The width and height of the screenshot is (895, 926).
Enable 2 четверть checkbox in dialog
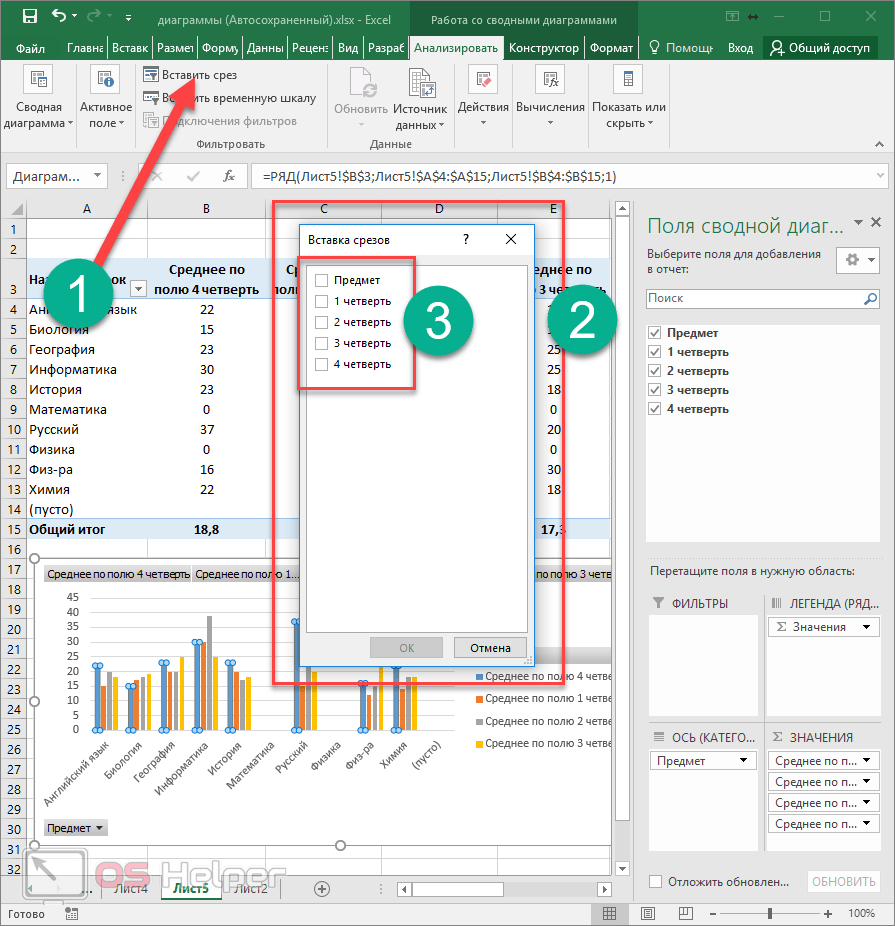click(x=321, y=322)
